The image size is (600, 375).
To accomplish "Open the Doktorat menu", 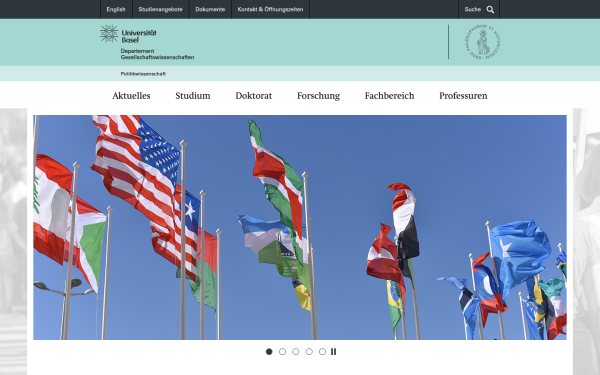I will point(254,96).
